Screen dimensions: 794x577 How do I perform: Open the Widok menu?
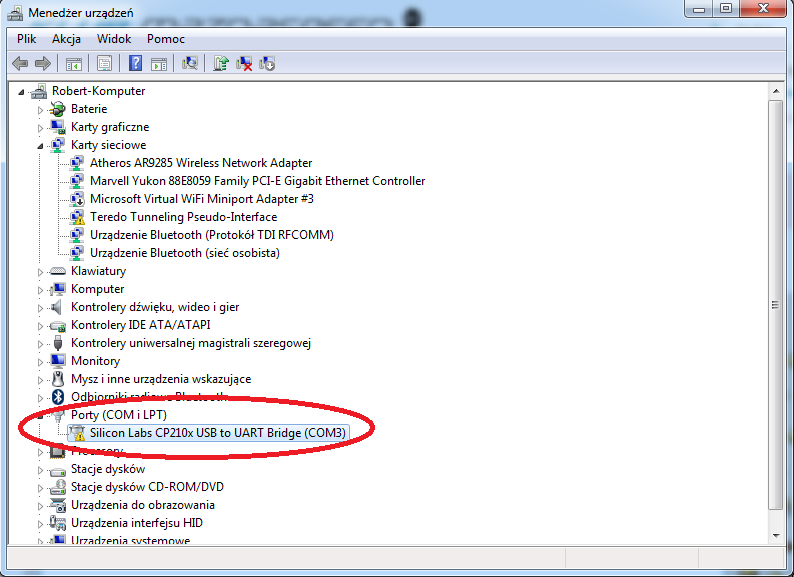(x=114, y=39)
